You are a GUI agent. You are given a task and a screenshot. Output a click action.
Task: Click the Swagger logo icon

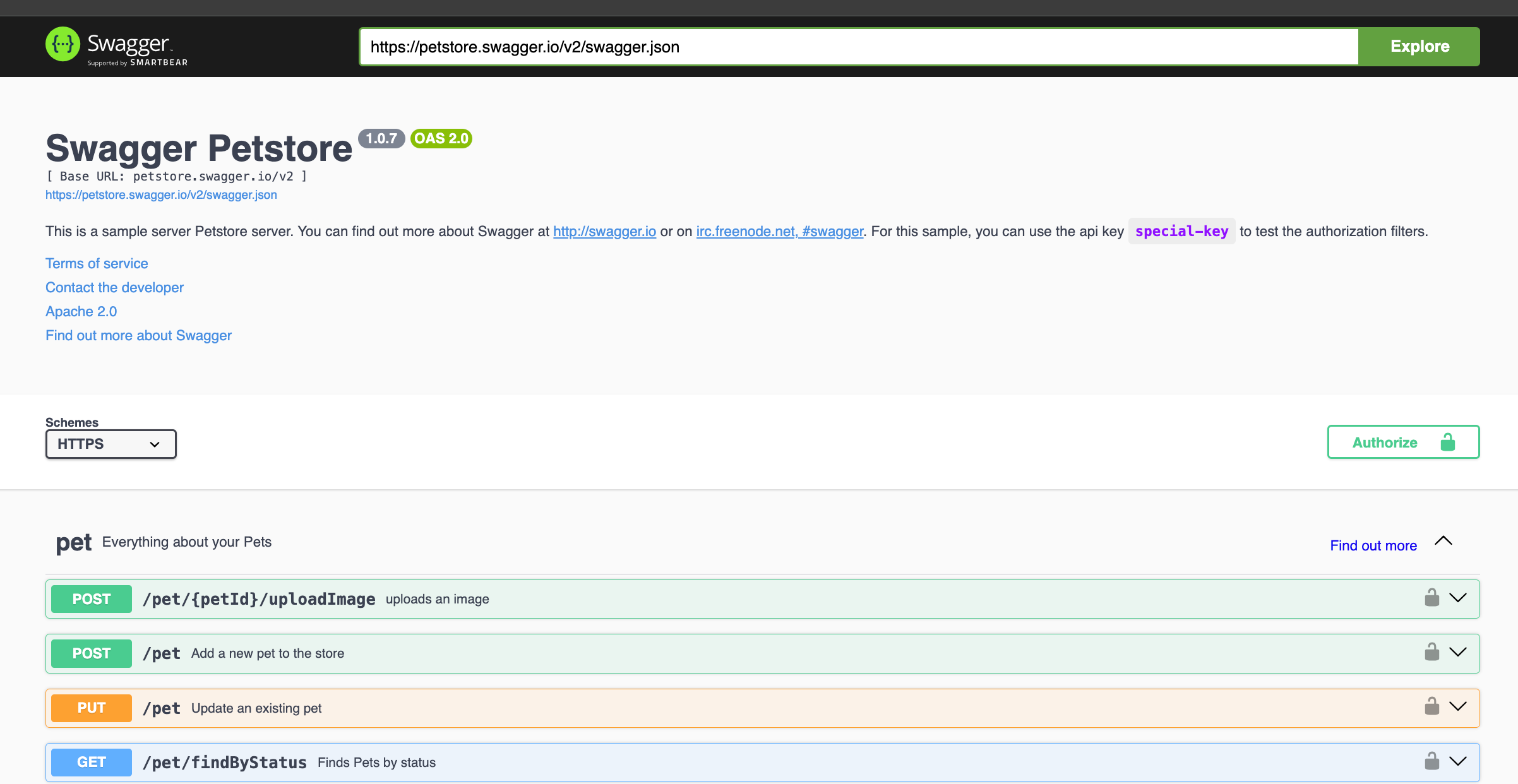[x=63, y=44]
